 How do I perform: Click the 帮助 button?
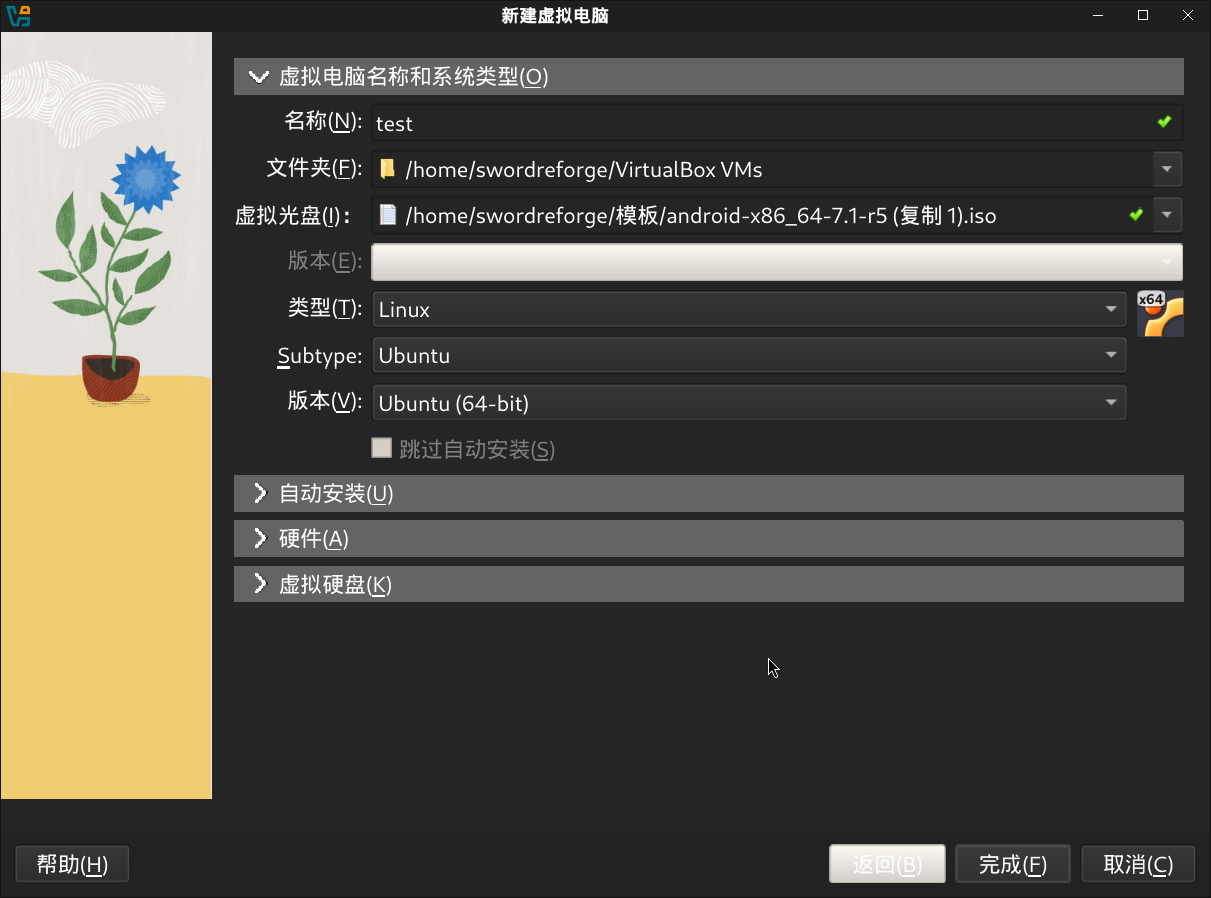click(x=71, y=863)
